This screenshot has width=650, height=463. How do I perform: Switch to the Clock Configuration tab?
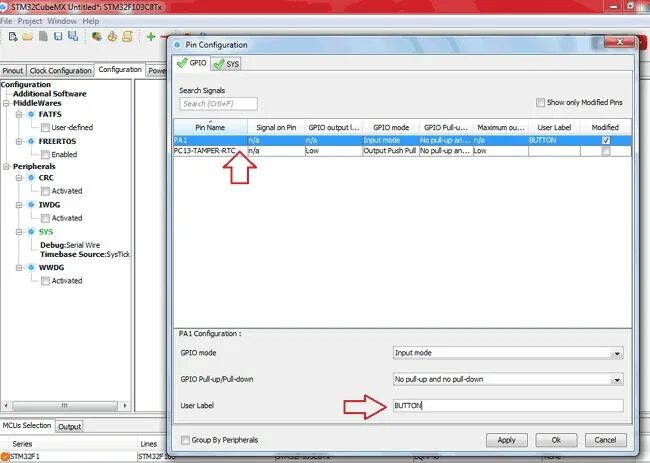click(61, 71)
